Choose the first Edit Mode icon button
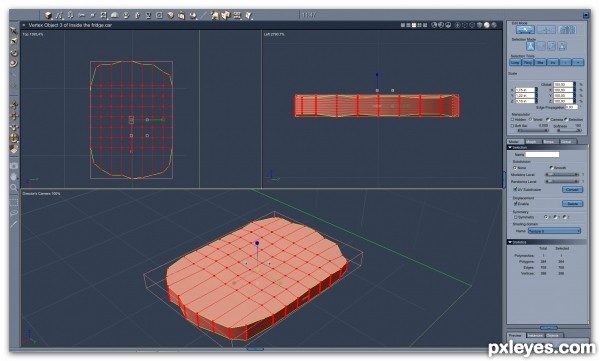This screenshot has height=361, width=600. pos(525,29)
